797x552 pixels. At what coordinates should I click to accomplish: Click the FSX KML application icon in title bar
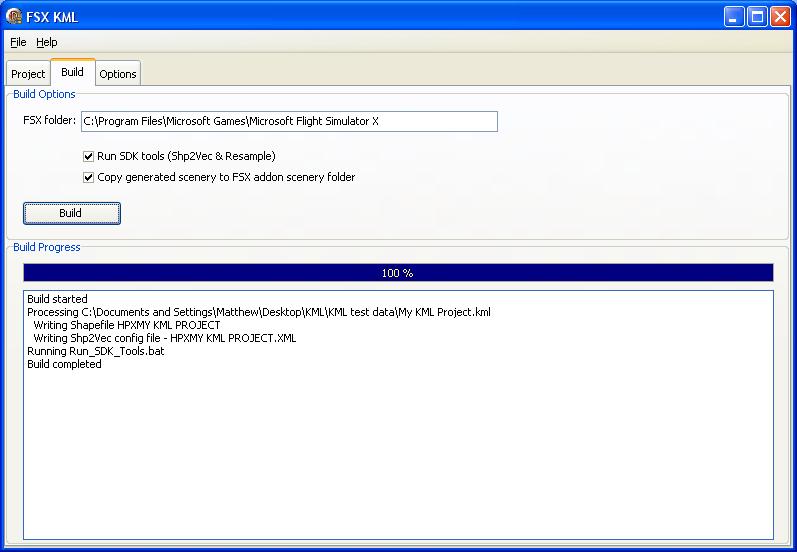14,16
